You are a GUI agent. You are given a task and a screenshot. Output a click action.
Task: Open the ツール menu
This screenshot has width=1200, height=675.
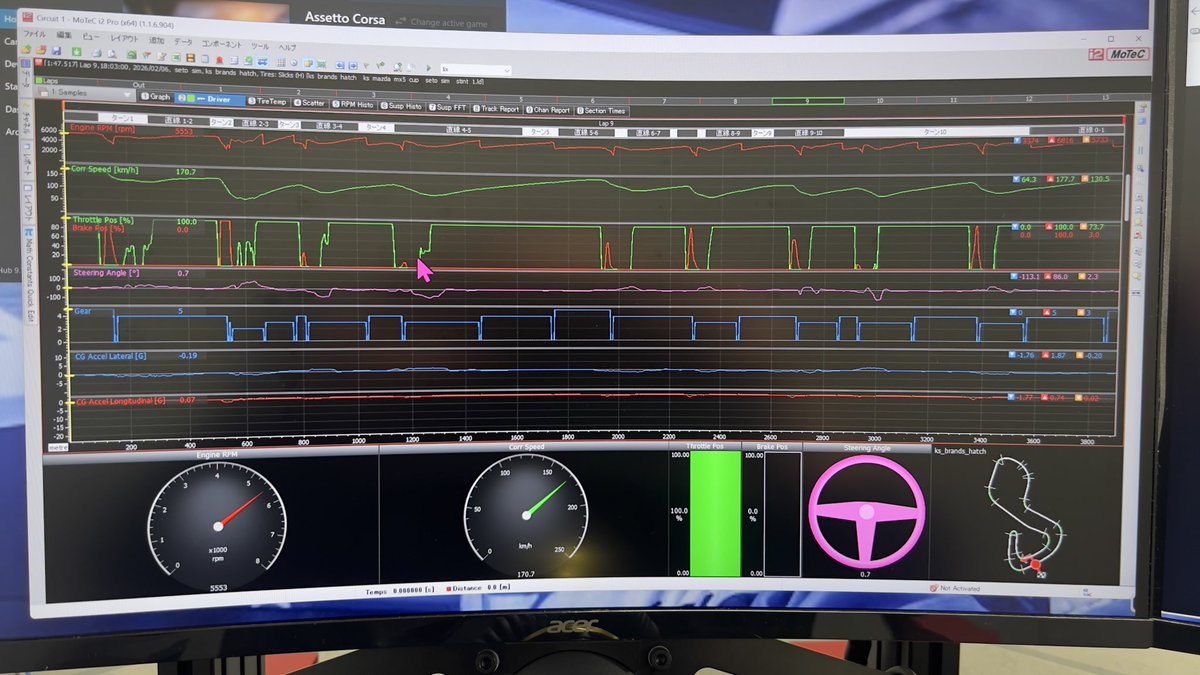pyautogui.click(x=259, y=46)
